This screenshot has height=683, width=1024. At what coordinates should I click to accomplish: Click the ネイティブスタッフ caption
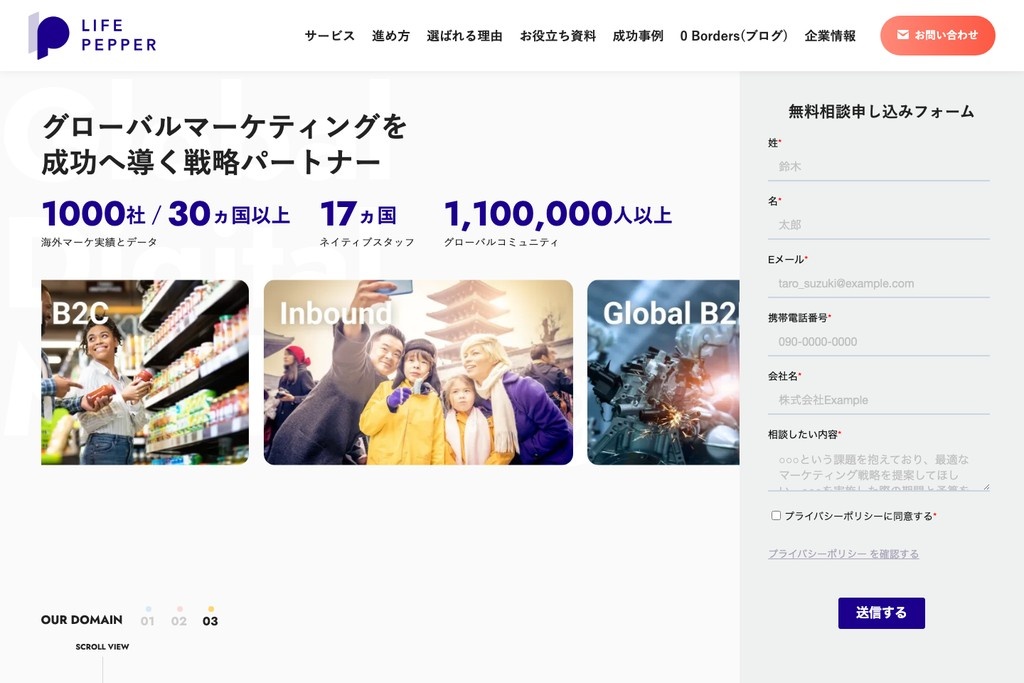tap(367, 242)
